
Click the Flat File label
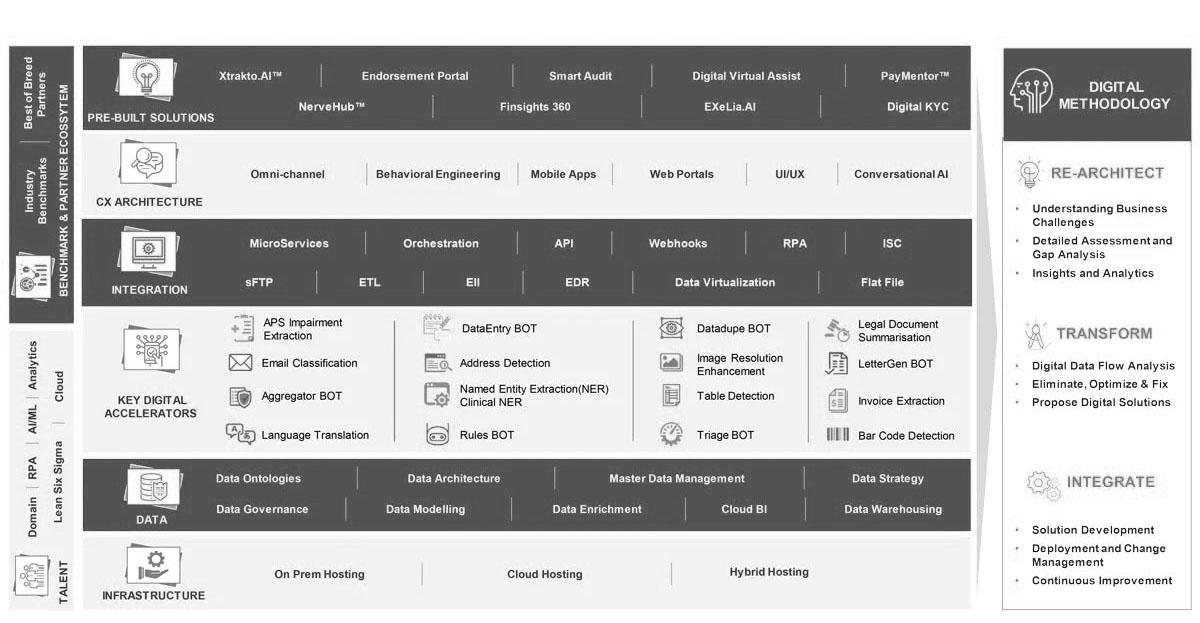click(x=882, y=282)
